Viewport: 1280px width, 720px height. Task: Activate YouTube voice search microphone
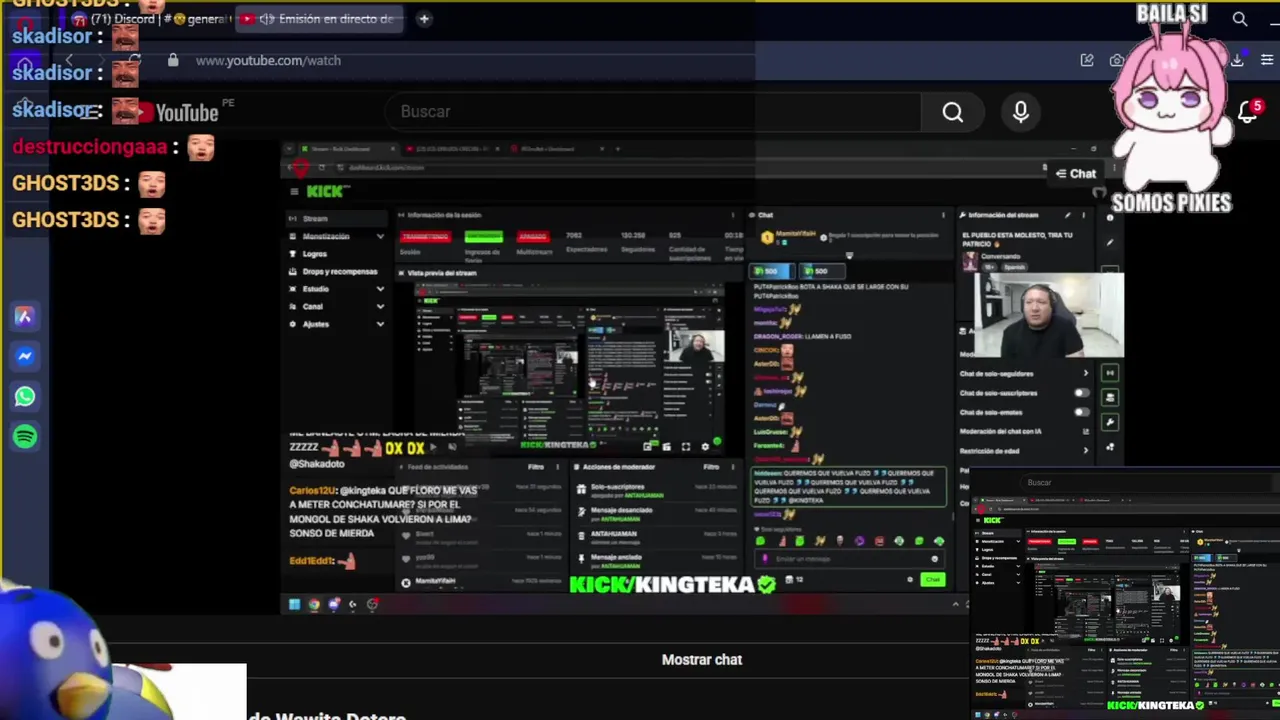(x=1020, y=113)
